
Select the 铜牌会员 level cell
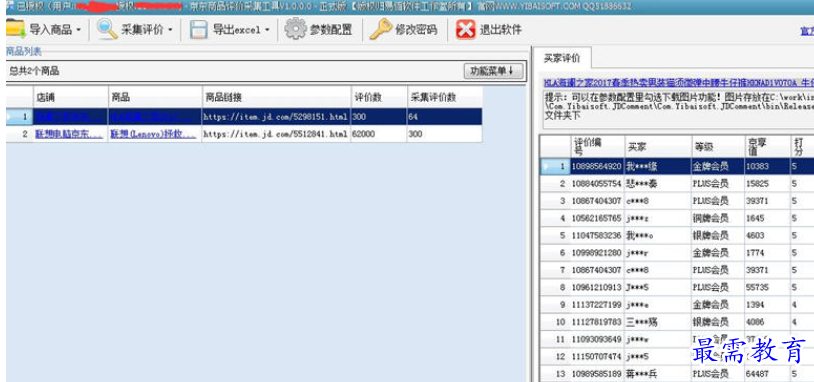click(x=717, y=219)
